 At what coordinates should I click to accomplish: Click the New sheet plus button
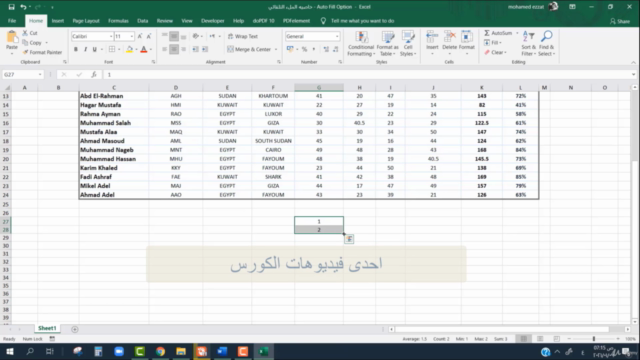pyautogui.click(x=75, y=329)
